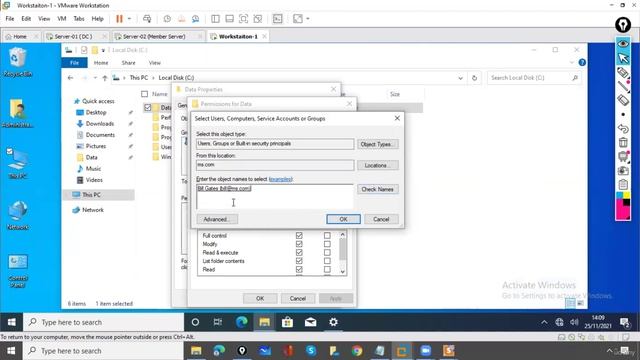Capture screen with the camera icon

click(623, 170)
